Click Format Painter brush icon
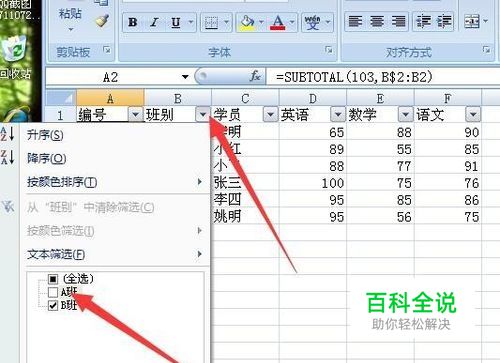500x363 pixels. point(102,21)
